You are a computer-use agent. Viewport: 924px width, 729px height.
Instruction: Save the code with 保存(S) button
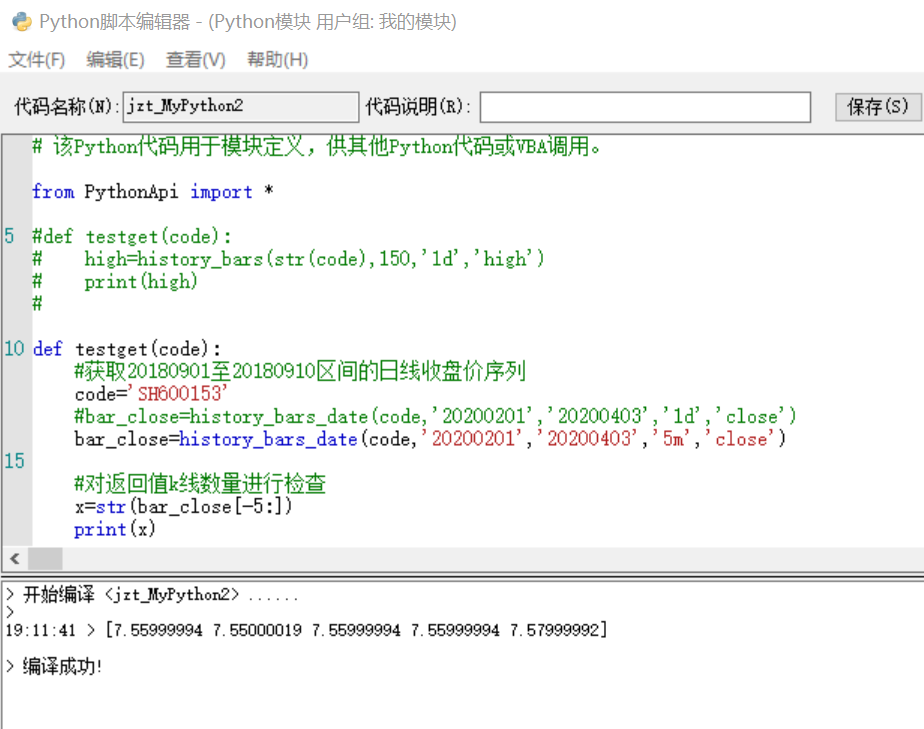pos(877,107)
